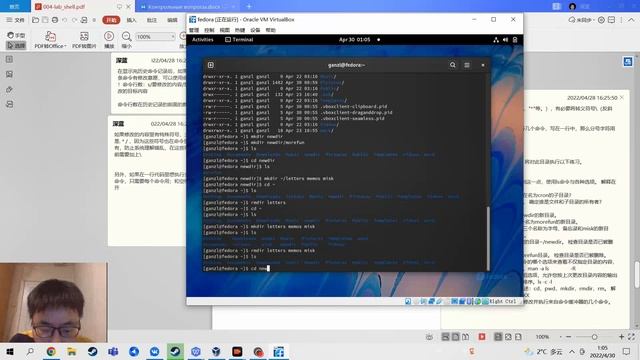Open the third WPS left sidebar panel icon
The width and height of the screenshot is (640, 360).
(9, 89)
